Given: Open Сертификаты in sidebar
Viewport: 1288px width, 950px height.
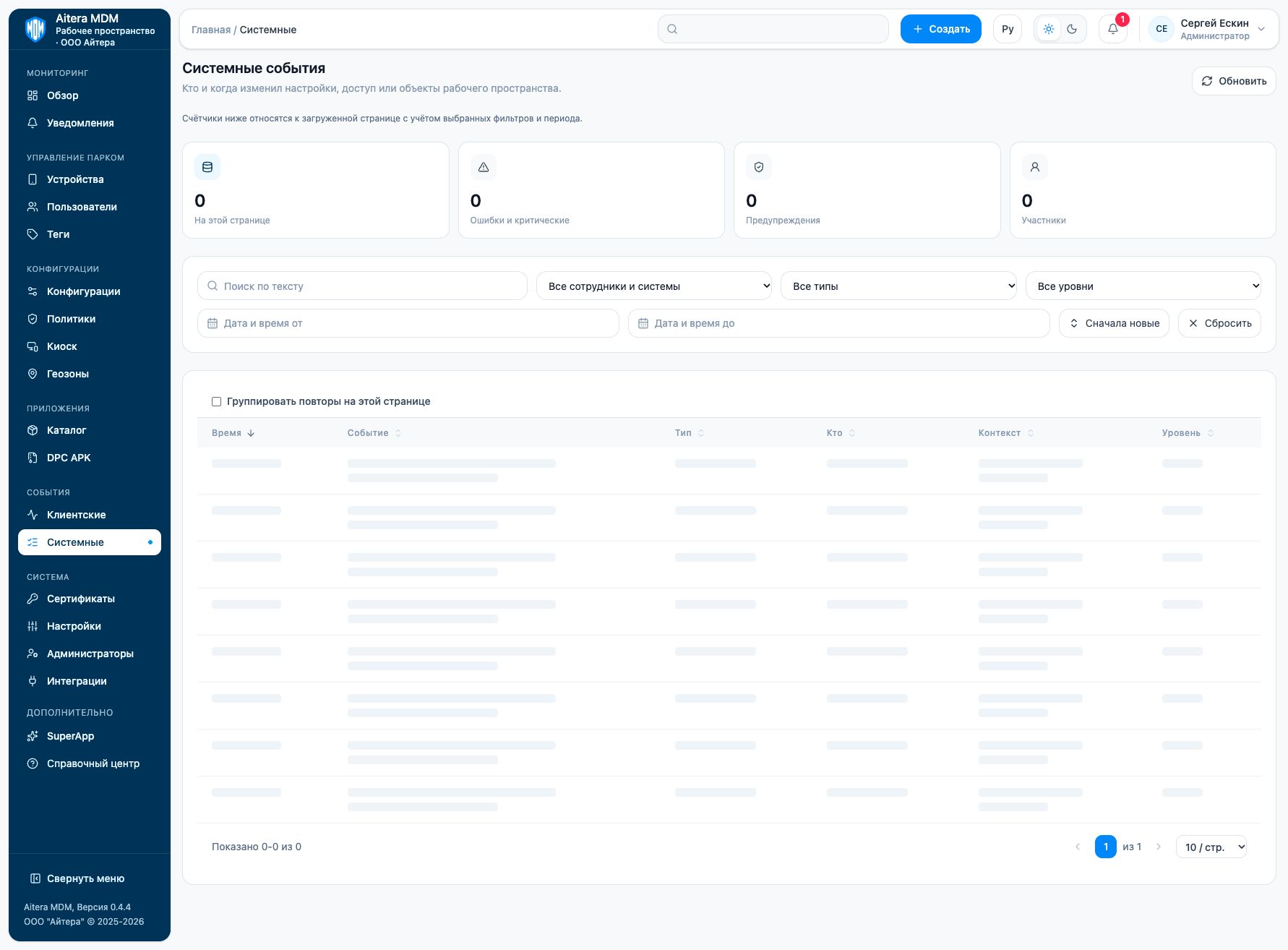Looking at the screenshot, I should [90, 599].
